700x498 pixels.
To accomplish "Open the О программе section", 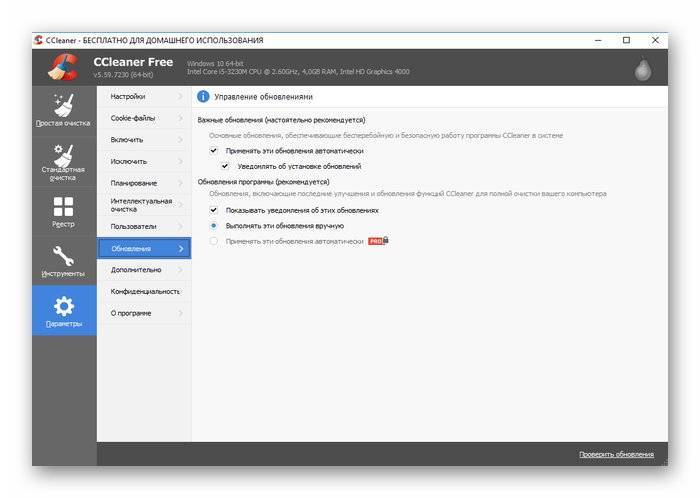I will tap(144, 313).
